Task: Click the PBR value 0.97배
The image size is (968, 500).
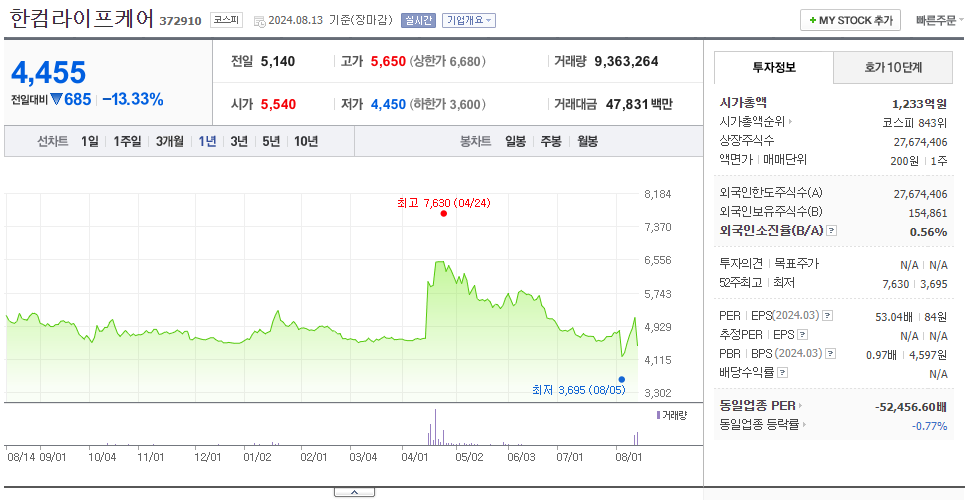Action: 880,355
